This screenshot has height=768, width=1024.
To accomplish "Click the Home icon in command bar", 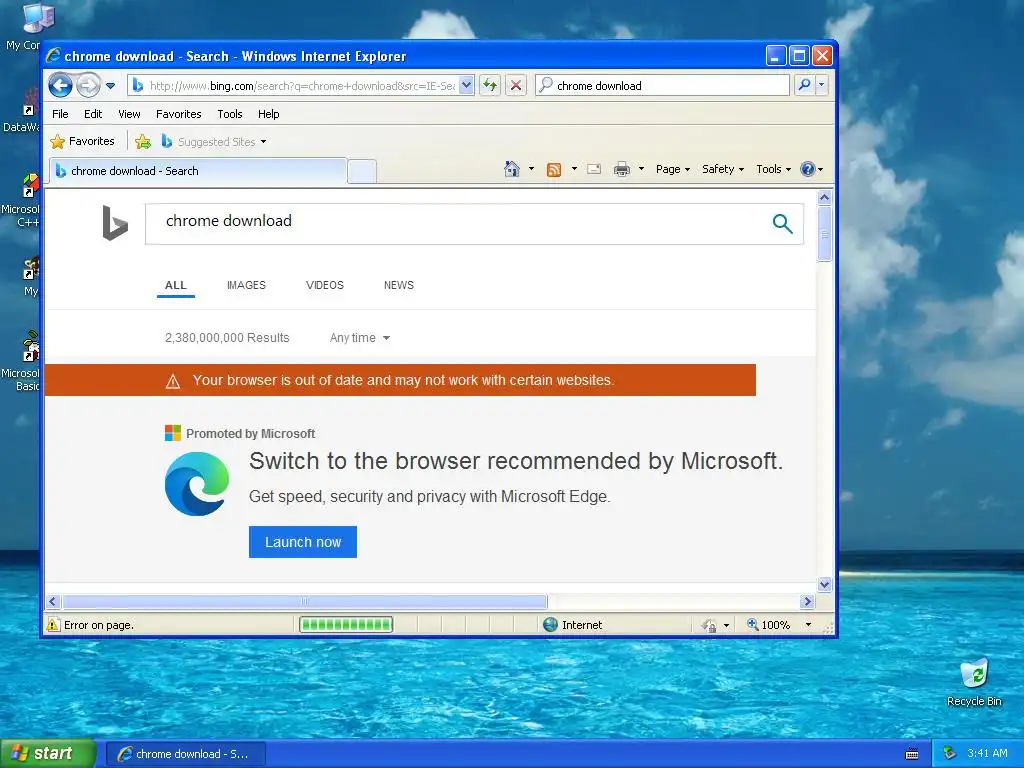I will (512, 169).
